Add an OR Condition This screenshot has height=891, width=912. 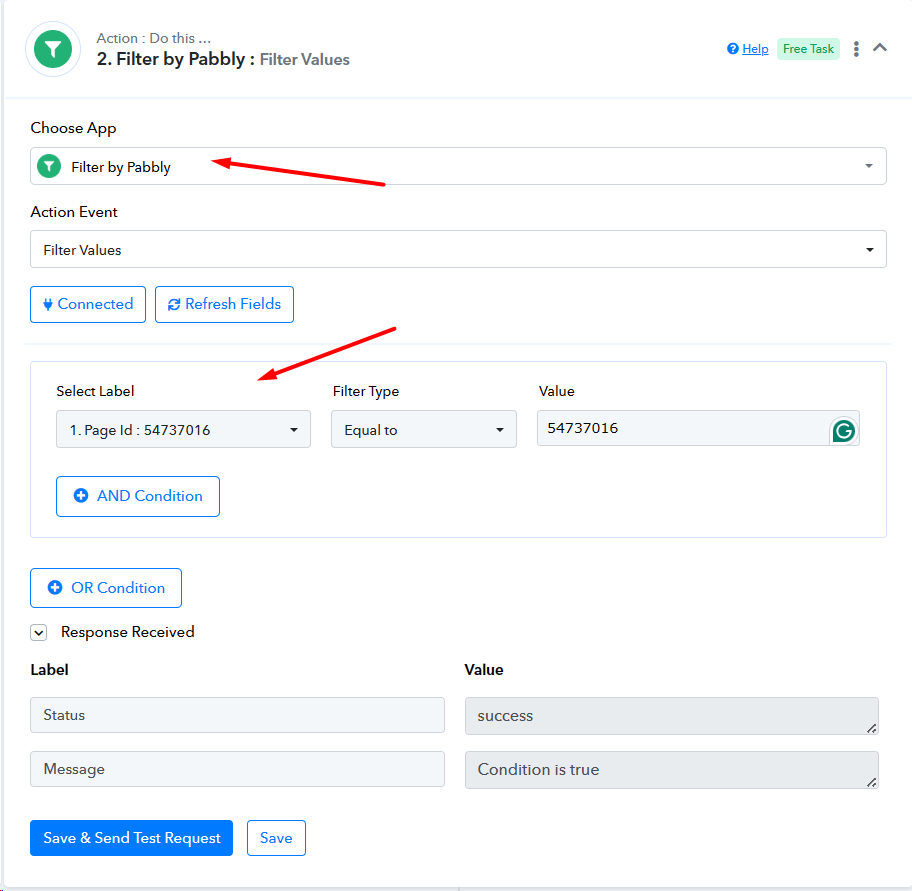(x=106, y=588)
